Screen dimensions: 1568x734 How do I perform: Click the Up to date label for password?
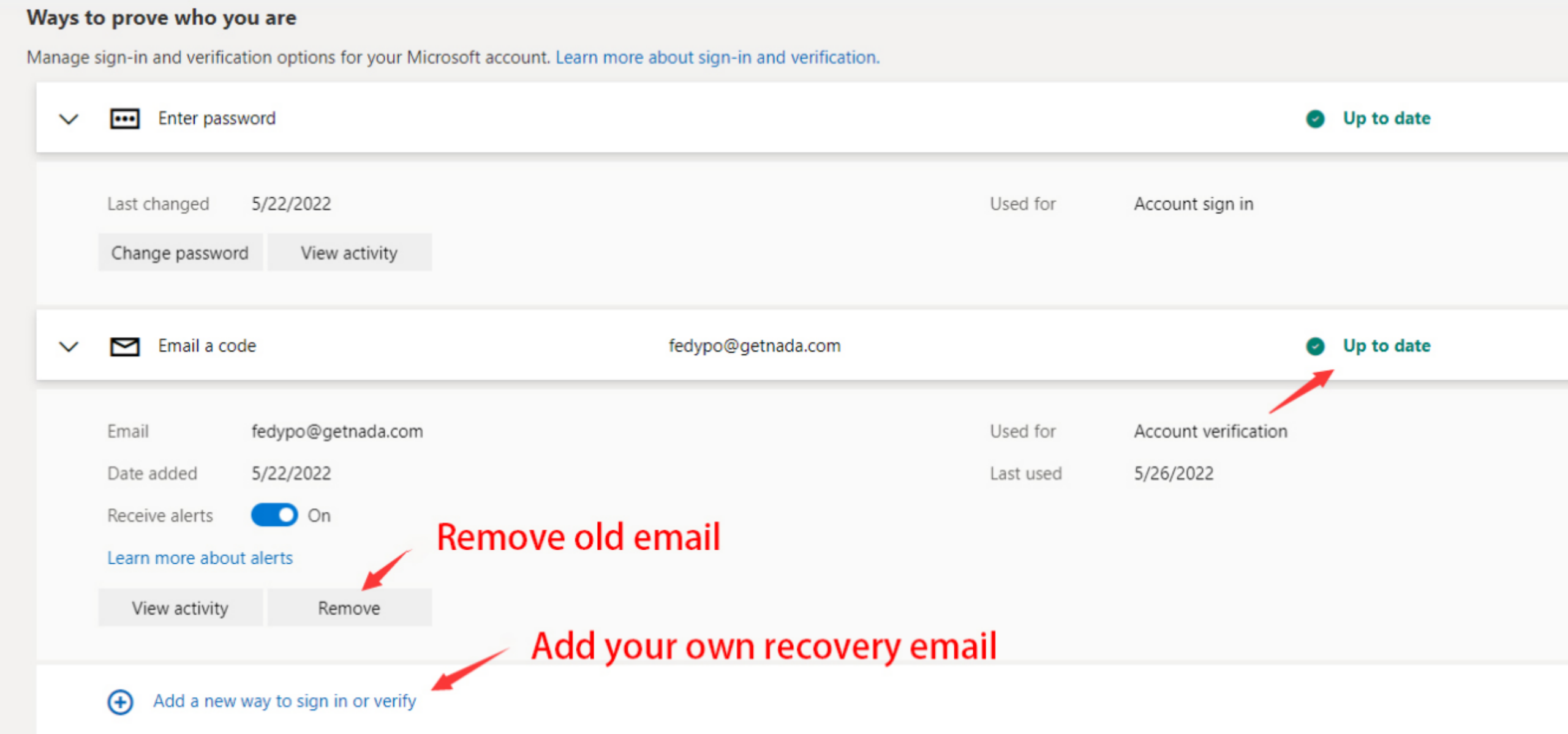click(x=1387, y=118)
